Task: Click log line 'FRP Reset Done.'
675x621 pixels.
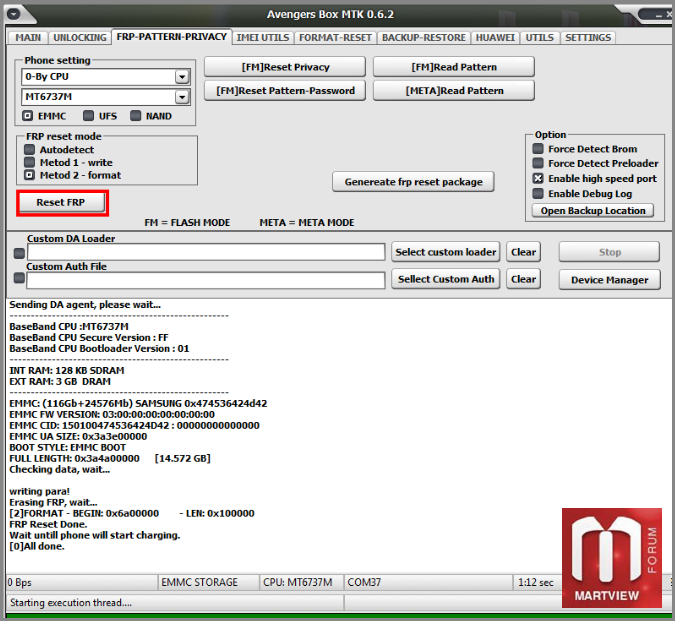Action: tap(48, 524)
